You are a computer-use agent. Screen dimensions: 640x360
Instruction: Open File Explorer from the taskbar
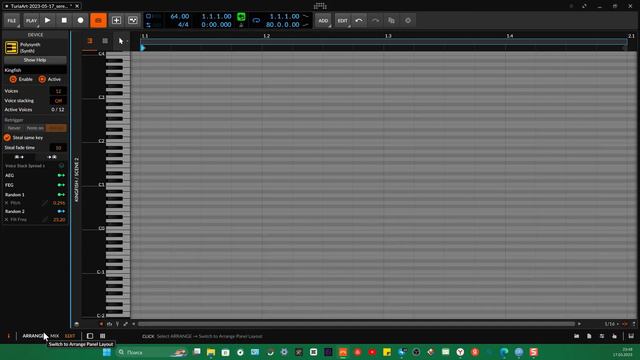pyautogui.click(x=211, y=352)
